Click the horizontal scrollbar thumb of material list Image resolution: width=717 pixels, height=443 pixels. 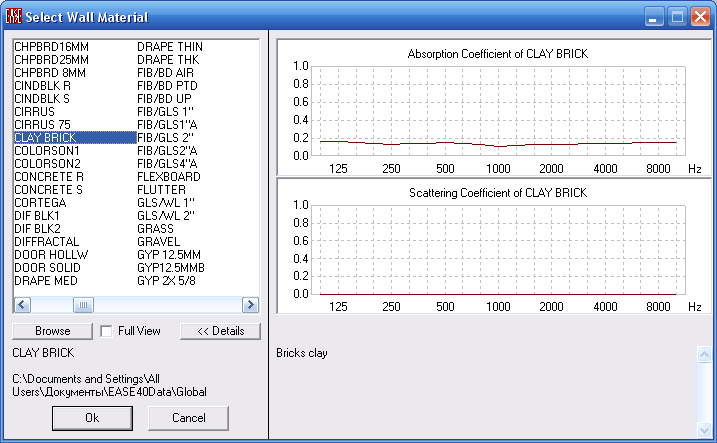click(83, 305)
